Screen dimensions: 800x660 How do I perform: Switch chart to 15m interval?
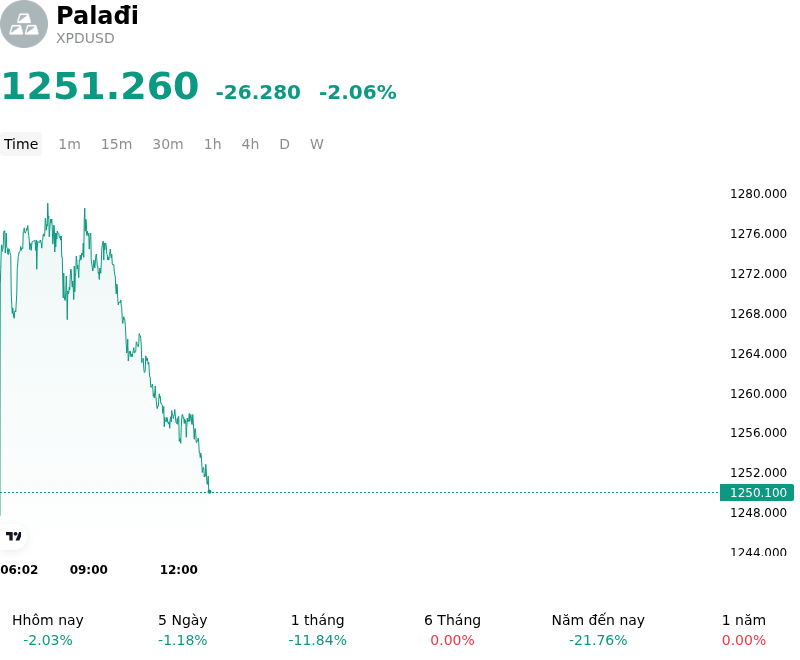pyautogui.click(x=116, y=144)
